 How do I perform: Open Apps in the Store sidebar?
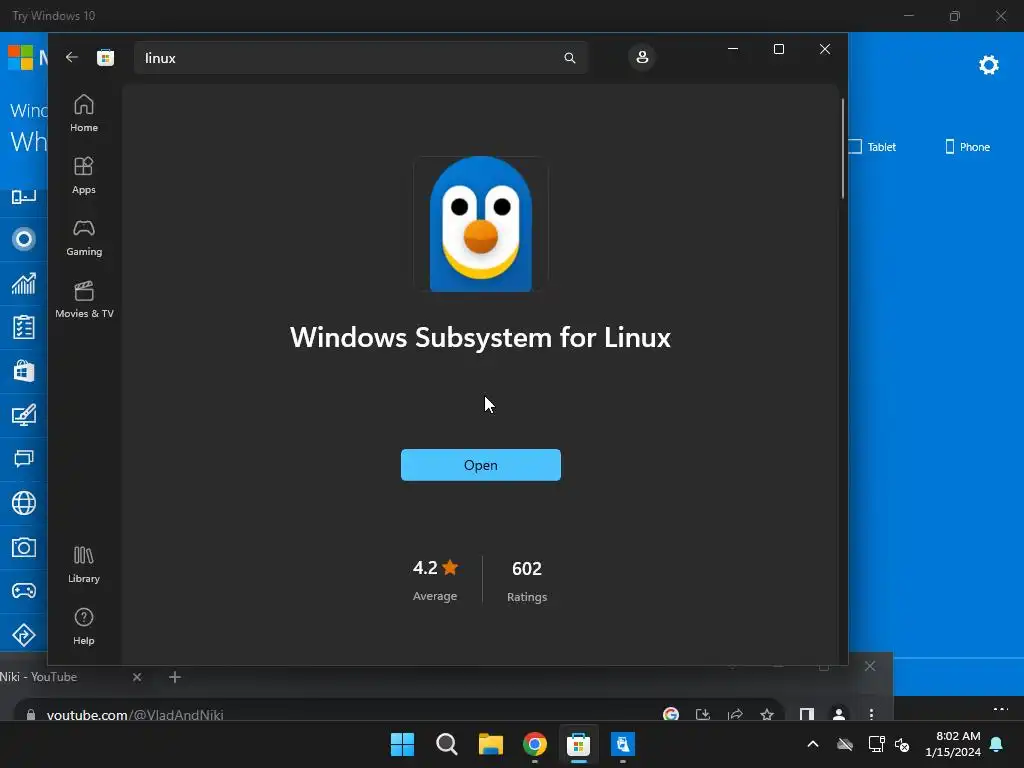[84, 176]
